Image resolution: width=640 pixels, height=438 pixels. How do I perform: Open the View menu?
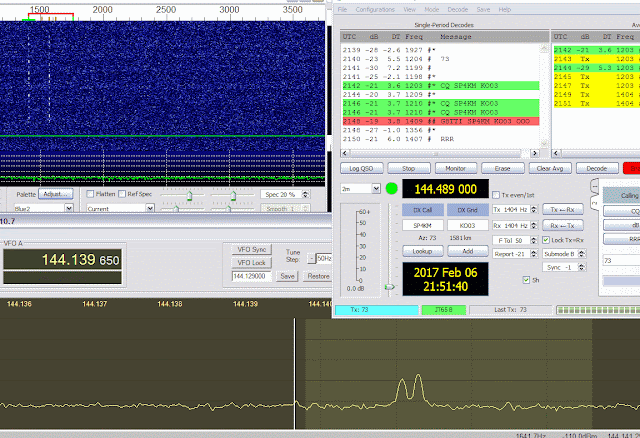click(x=409, y=9)
